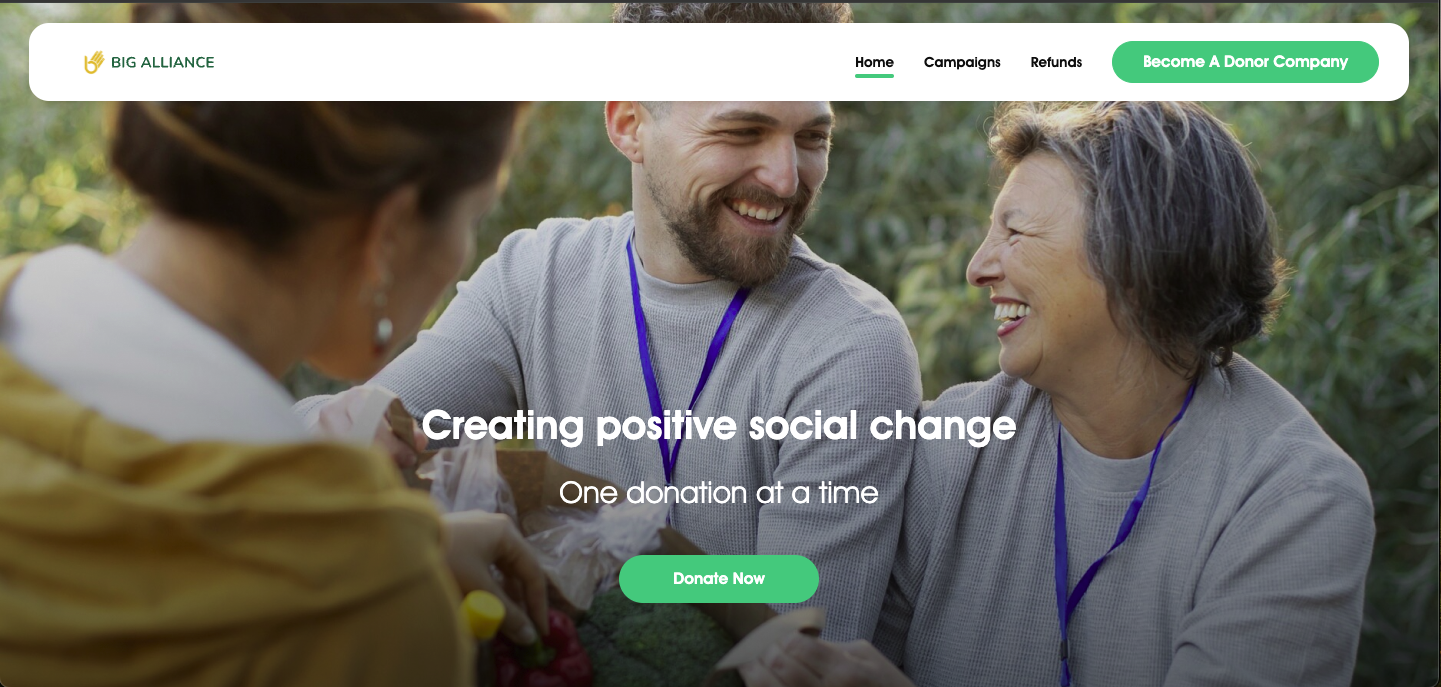The width and height of the screenshot is (1441, 687).
Task: Click blank white area of navigation bar
Action: [530, 62]
